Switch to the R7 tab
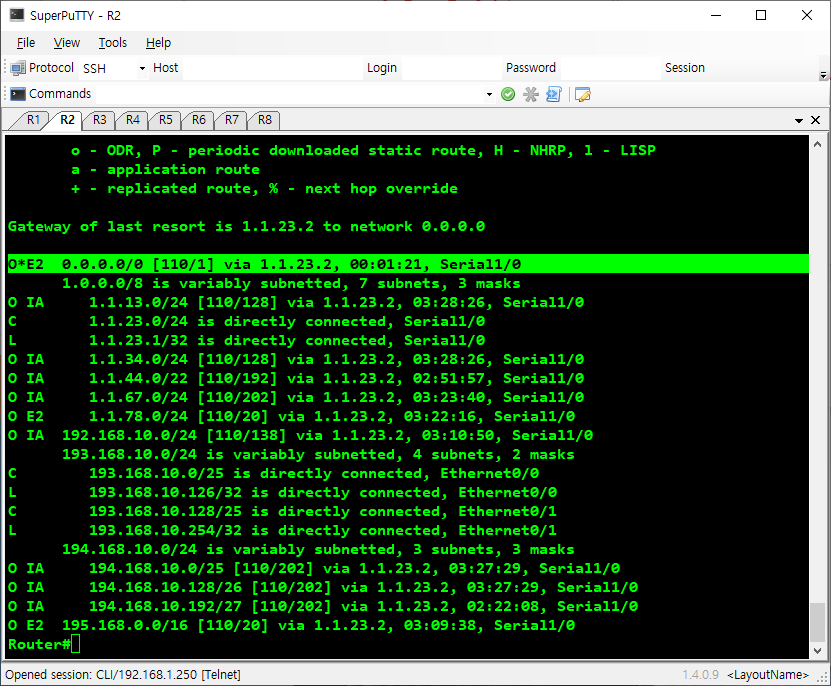The height and width of the screenshot is (686, 831). click(x=232, y=120)
